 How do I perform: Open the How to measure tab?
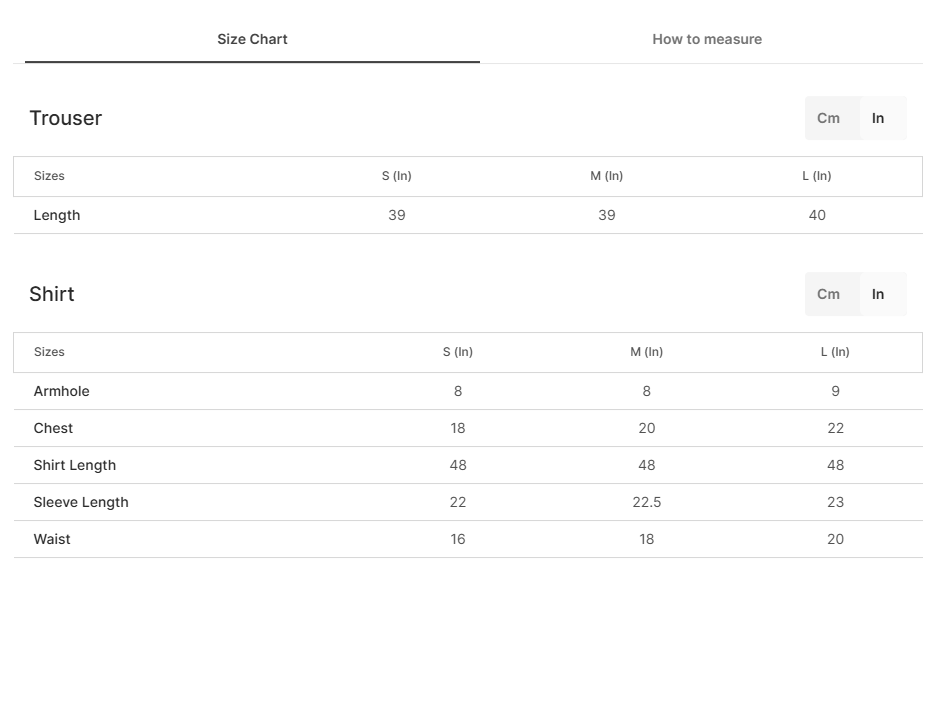[x=707, y=39]
